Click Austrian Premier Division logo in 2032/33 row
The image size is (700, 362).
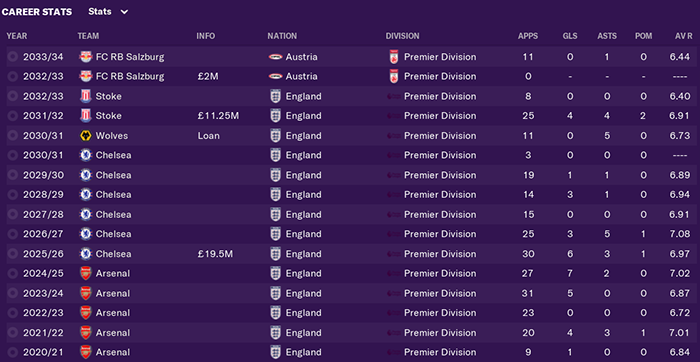(x=394, y=77)
